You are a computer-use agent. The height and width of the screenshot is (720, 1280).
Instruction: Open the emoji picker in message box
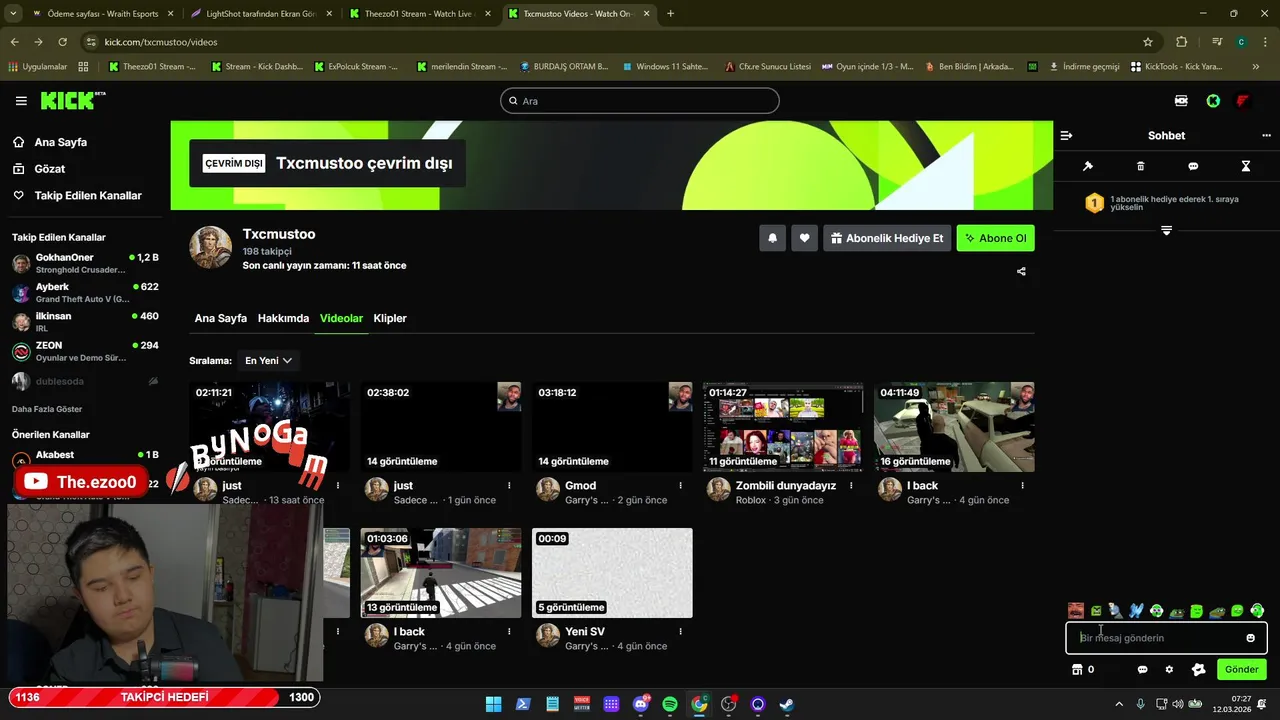tap(1250, 638)
